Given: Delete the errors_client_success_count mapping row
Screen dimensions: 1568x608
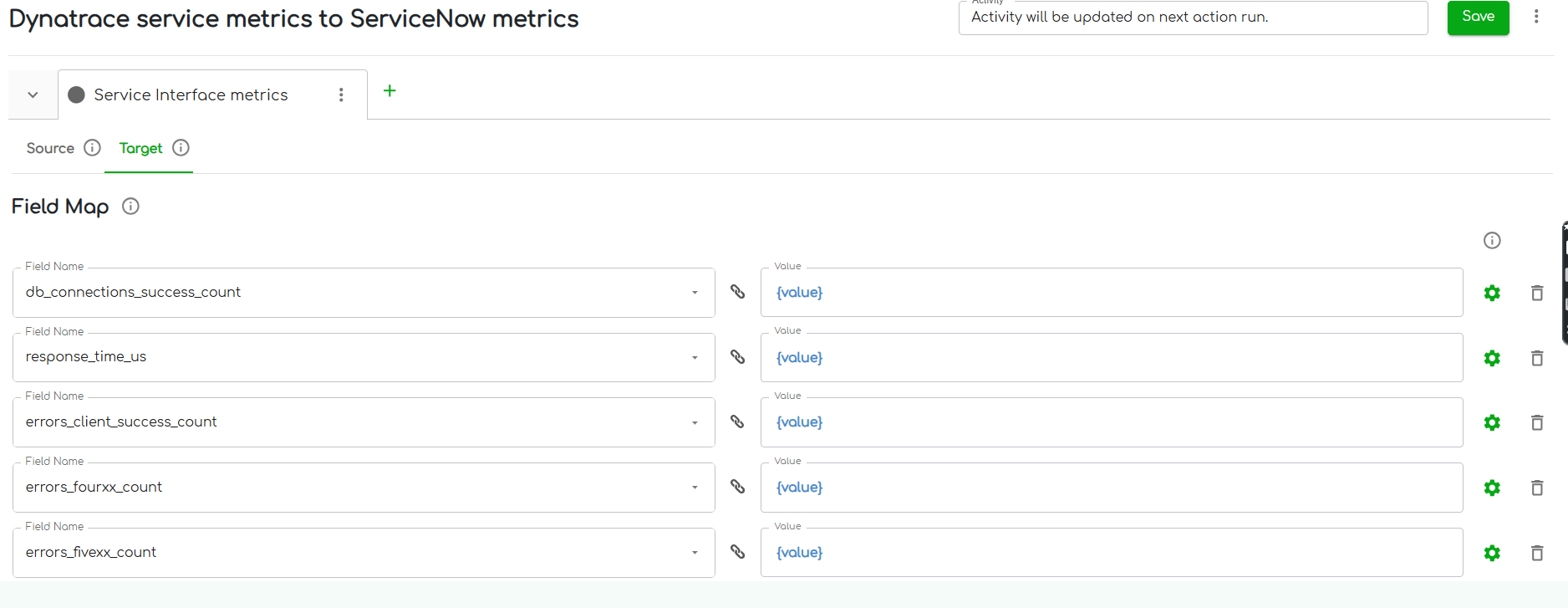Looking at the screenshot, I should click(1537, 422).
